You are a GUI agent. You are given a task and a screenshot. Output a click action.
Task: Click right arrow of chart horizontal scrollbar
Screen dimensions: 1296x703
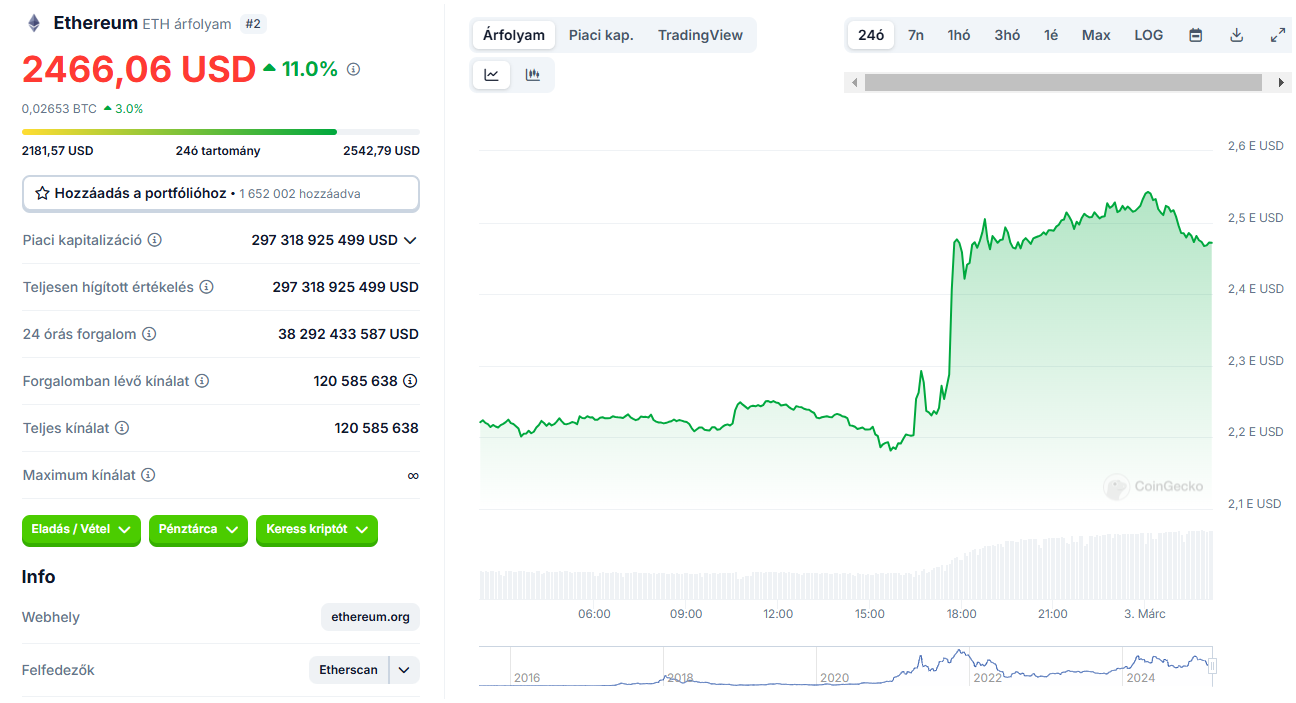coord(1281,82)
